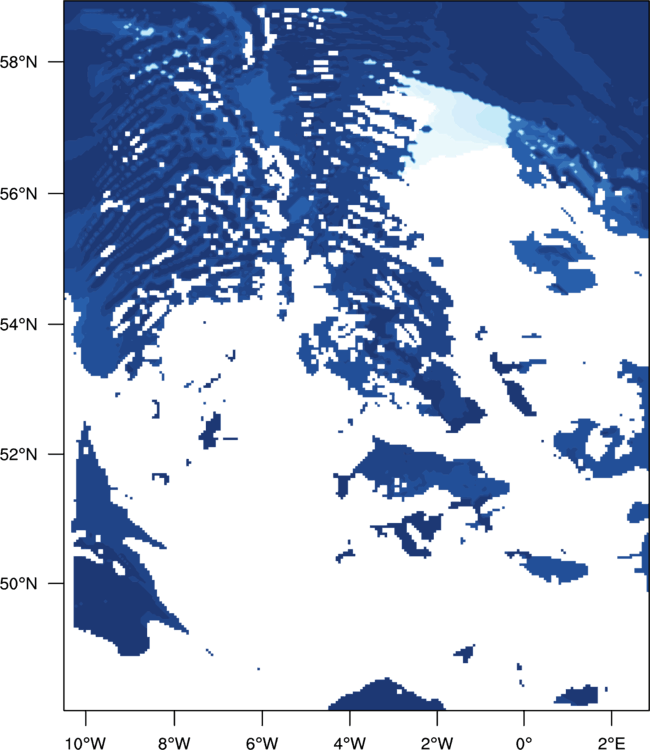Click the 50°N latitude axis label
Viewport: 650px width, 750px height.
(x=18, y=584)
